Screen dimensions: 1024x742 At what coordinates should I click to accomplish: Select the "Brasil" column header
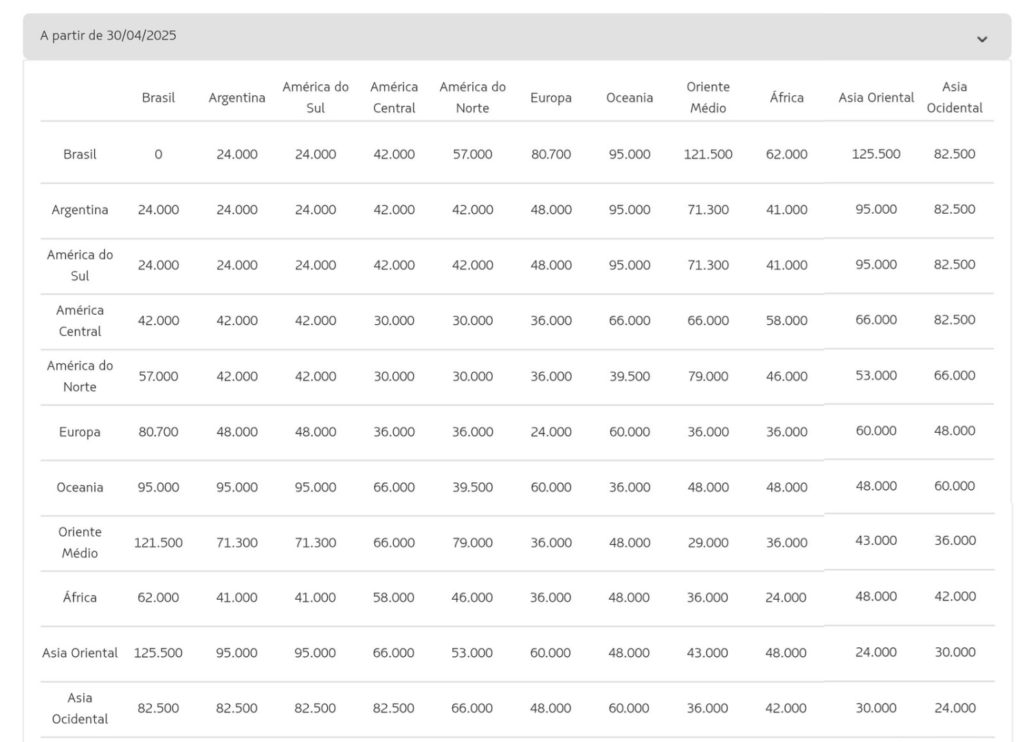click(158, 97)
